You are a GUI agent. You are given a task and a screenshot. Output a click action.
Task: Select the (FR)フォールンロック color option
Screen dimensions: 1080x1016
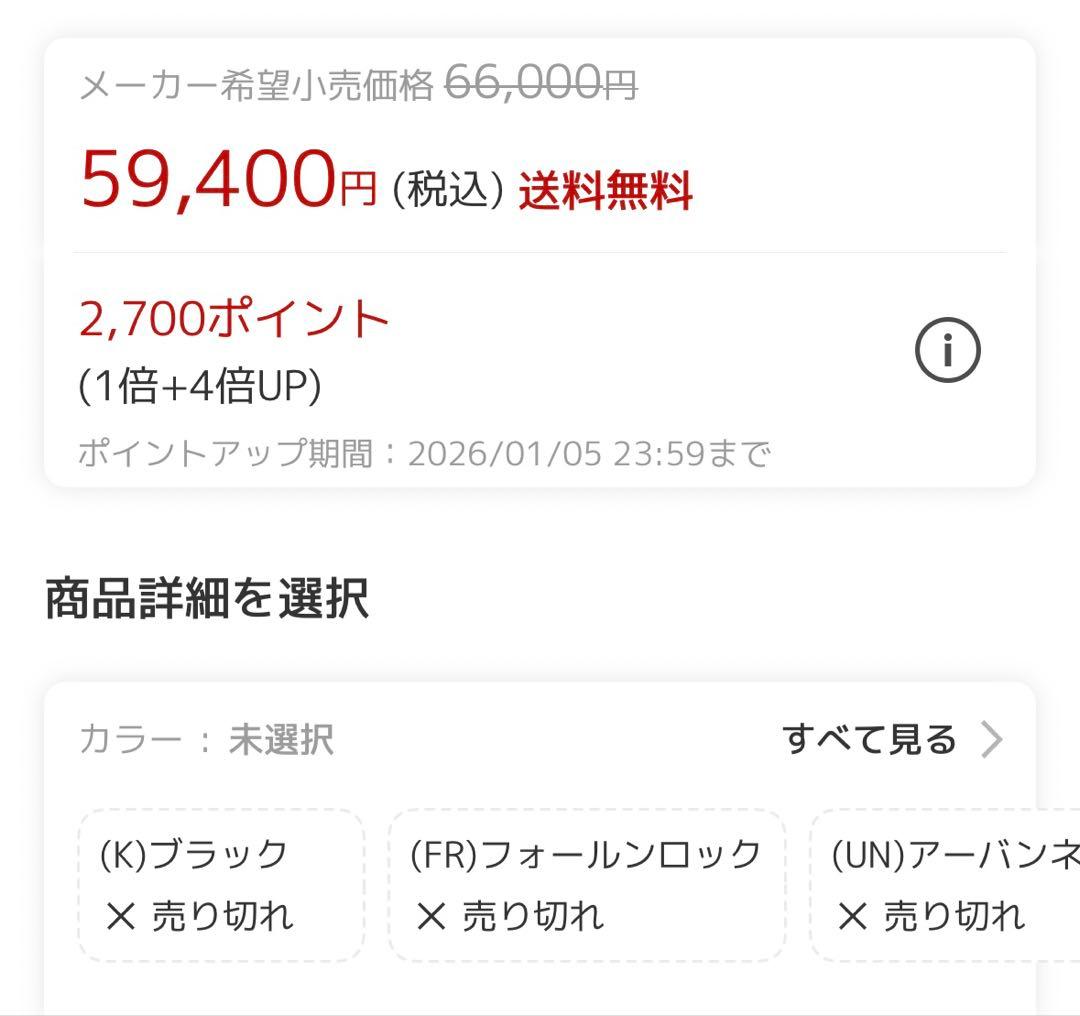pos(588,884)
